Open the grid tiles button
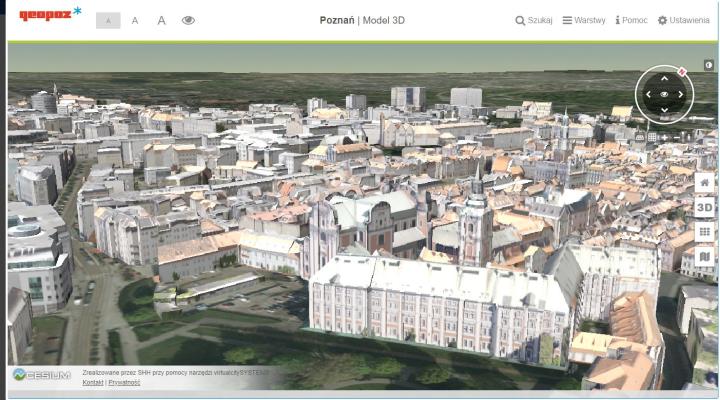This screenshot has height=400, width=720. [704, 232]
